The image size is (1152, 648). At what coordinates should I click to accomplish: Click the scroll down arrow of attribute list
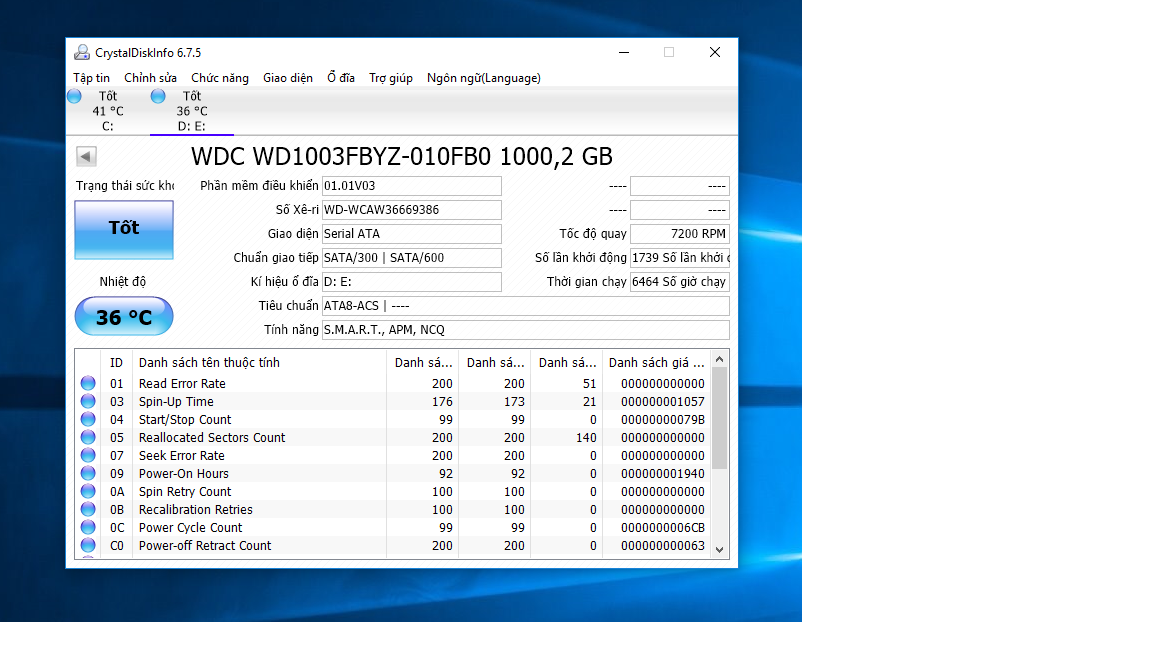click(720, 550)
